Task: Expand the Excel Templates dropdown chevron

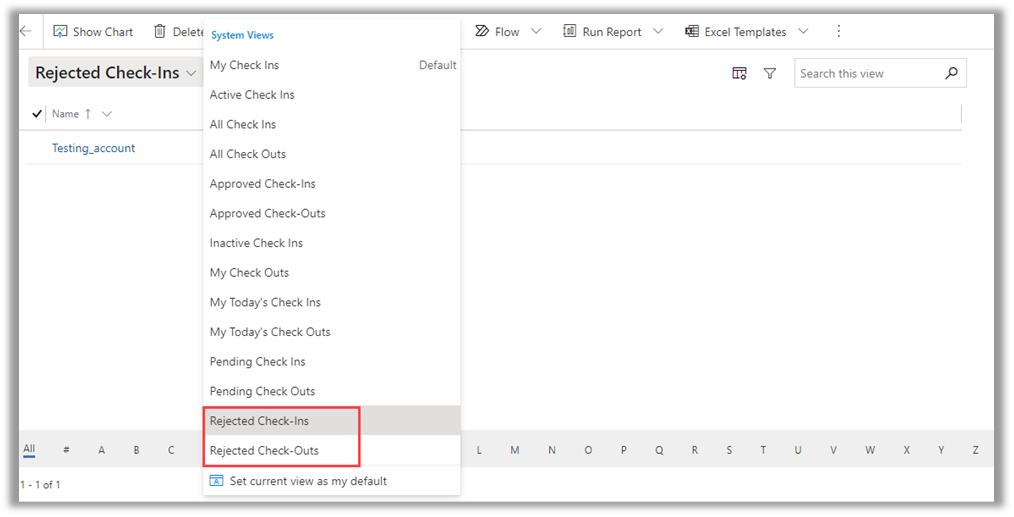Action: (x=803, y=32)
